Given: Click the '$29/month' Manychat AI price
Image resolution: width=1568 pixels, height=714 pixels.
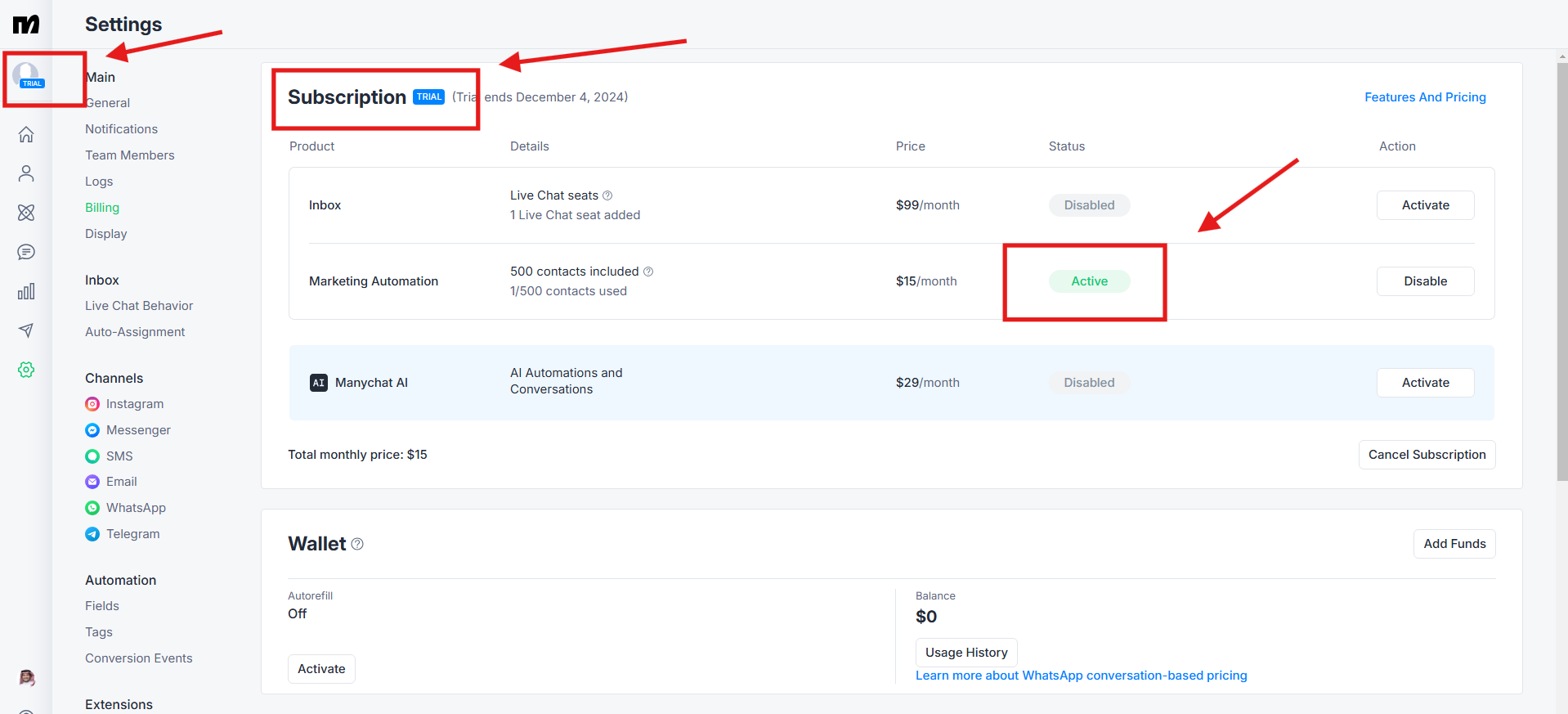Looking at the screenshot, I should click(927, 383).
